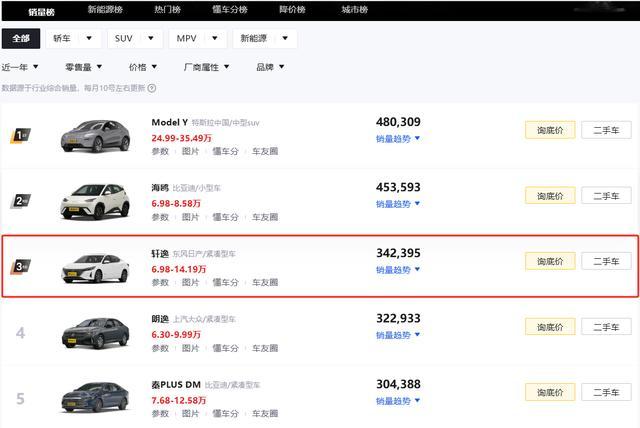Expand 销量趋势 for 轩逸
The width and height of the screenshot is (640, 428).
(398, 270)
